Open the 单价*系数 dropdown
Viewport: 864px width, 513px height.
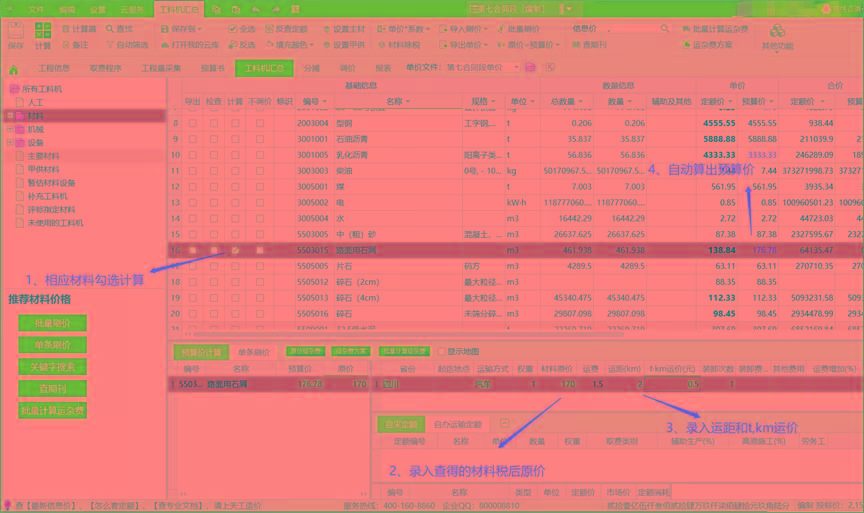coord(403,29)
